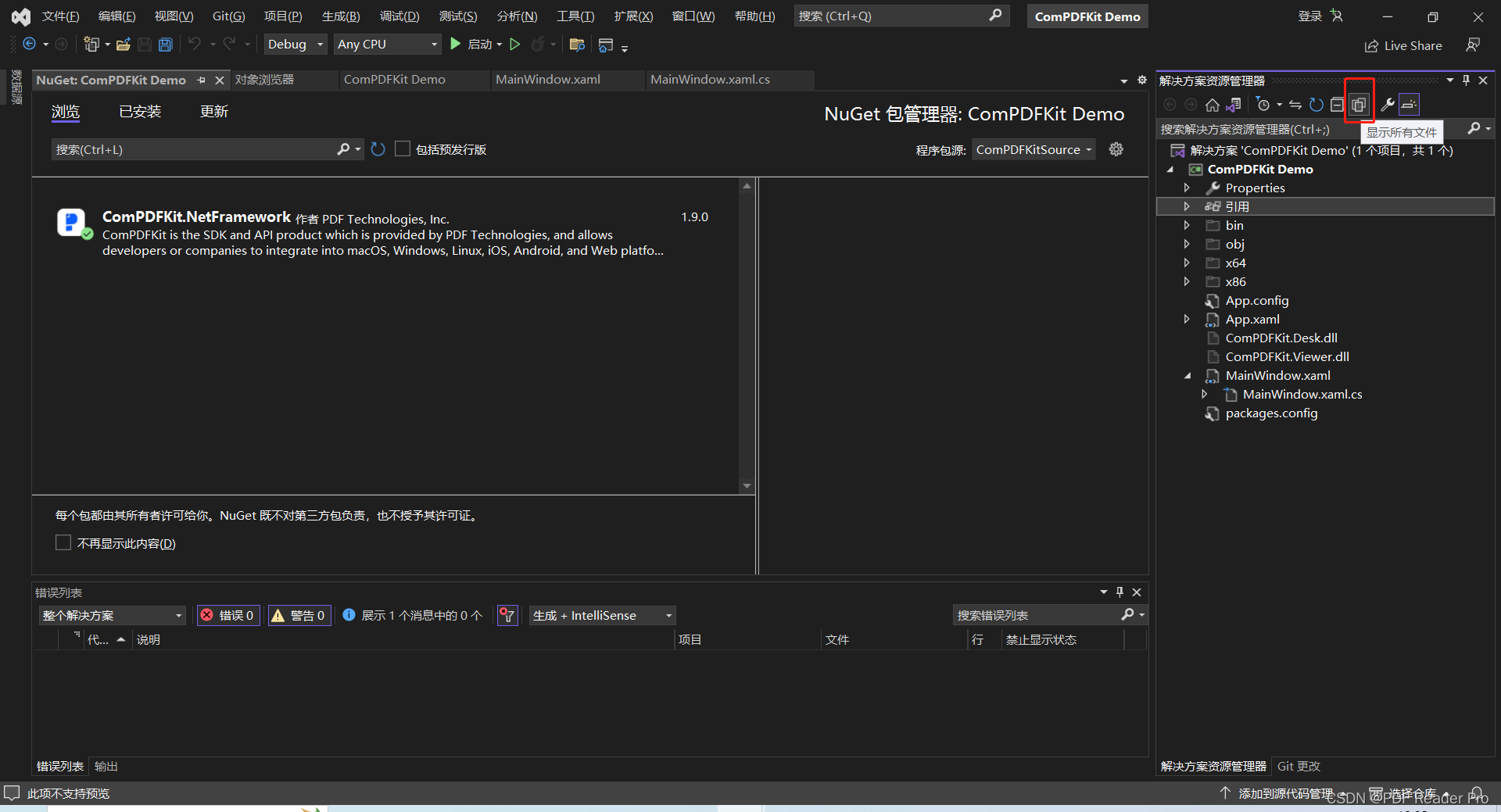The height and width of the screenshot is (812, 1501).
Task: Toggle Show All Files in Solution Explorer
Action: click(1359, 105)
